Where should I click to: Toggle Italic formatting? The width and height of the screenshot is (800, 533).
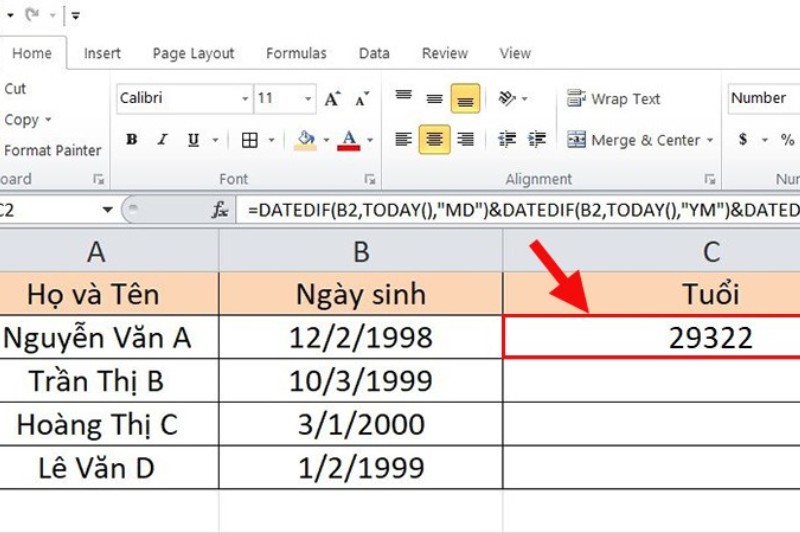click(162, 139)
